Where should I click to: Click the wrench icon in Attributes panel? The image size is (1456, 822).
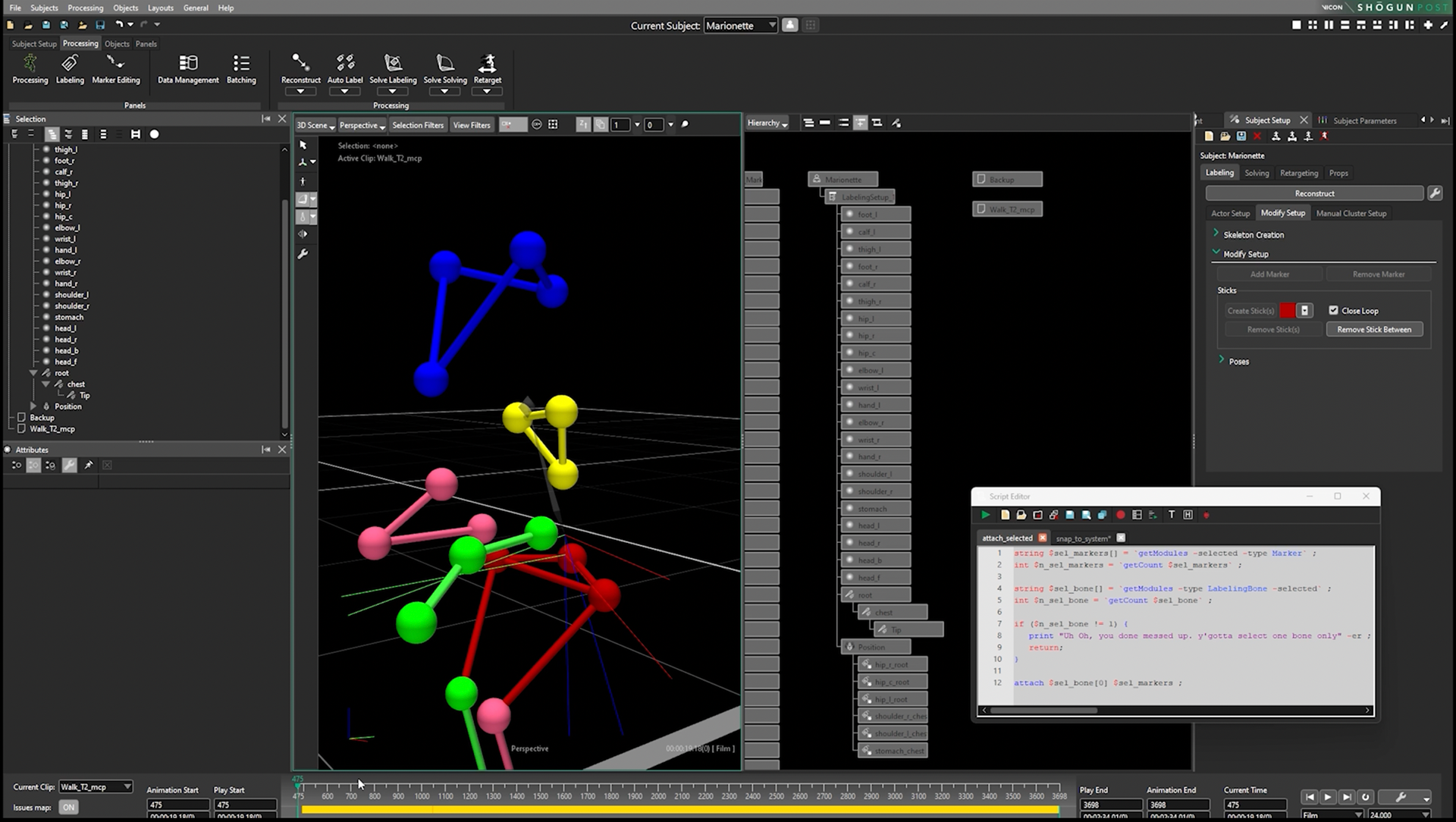click(69, 465)
